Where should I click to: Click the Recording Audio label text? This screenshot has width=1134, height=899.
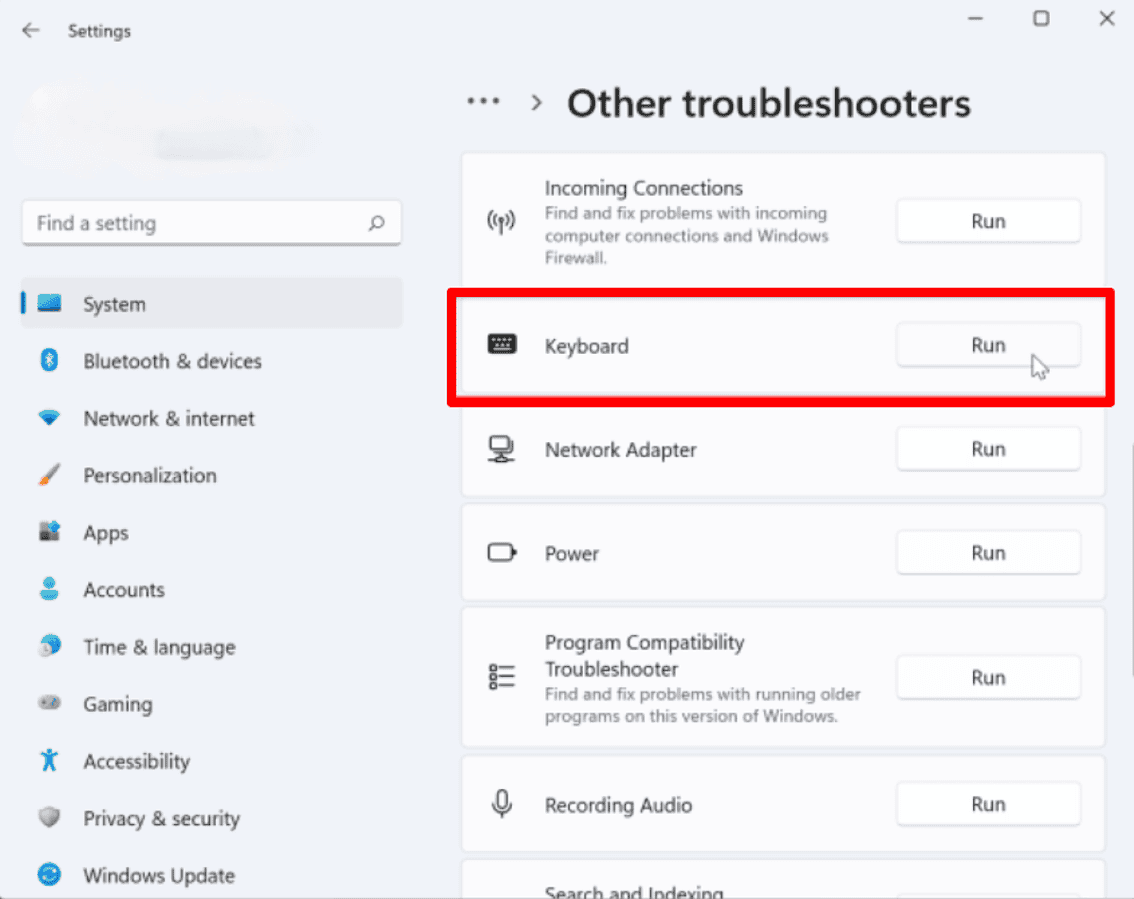click(x=618, y=805)
